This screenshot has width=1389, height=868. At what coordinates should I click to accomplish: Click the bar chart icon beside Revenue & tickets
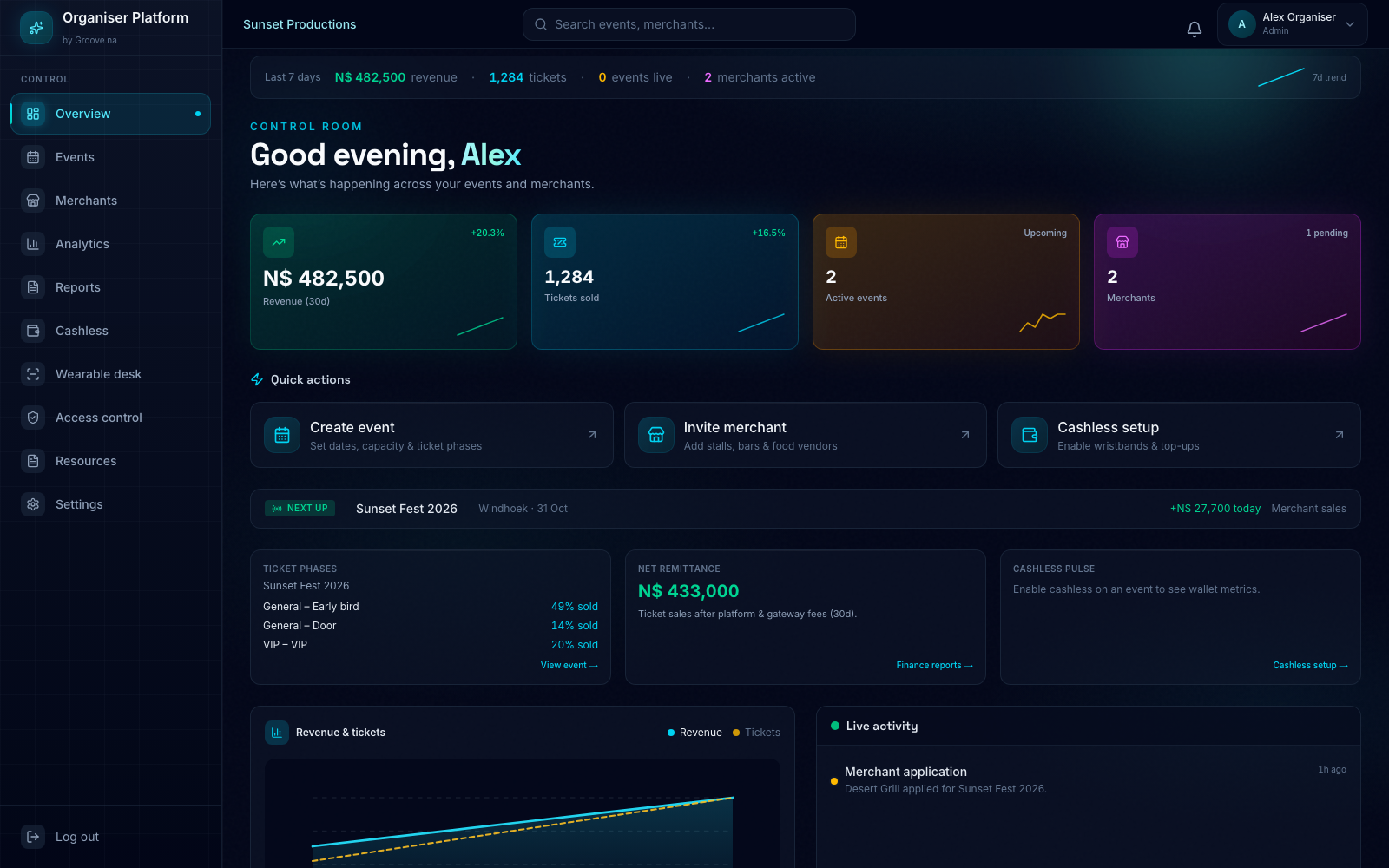(277, 733)
